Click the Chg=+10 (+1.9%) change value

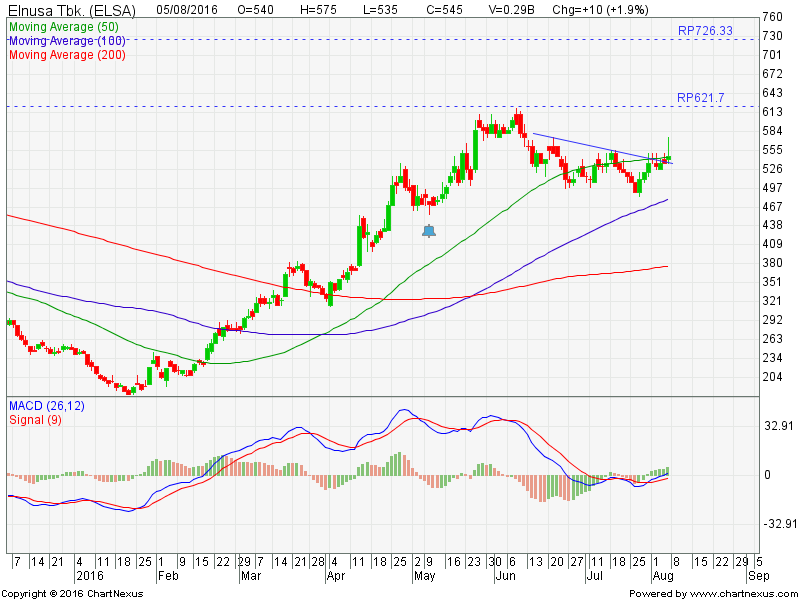[x=601, y=10]
